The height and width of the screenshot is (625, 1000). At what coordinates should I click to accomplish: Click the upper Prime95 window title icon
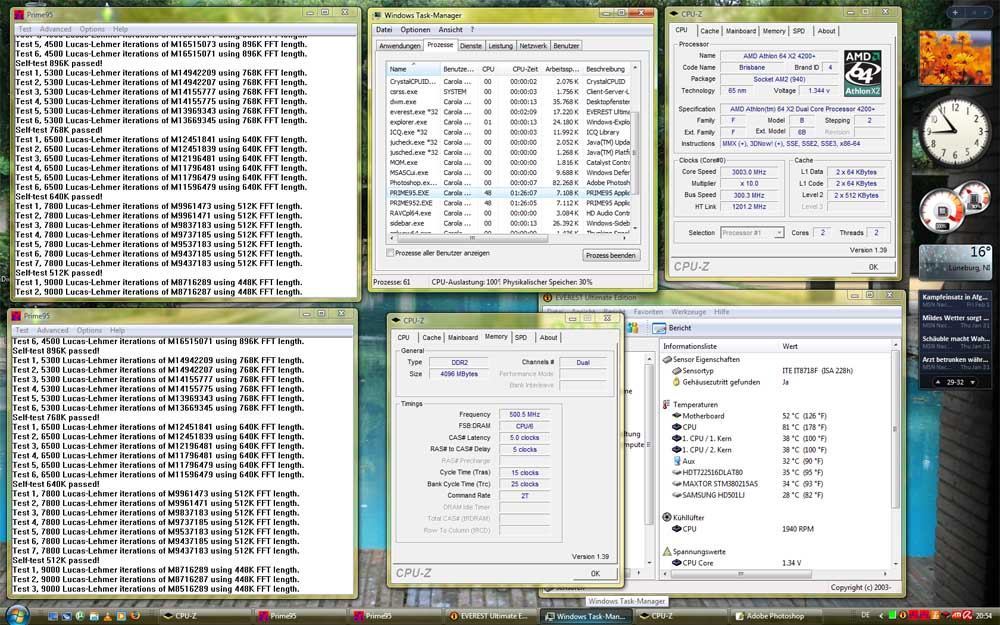coord(19,15)
